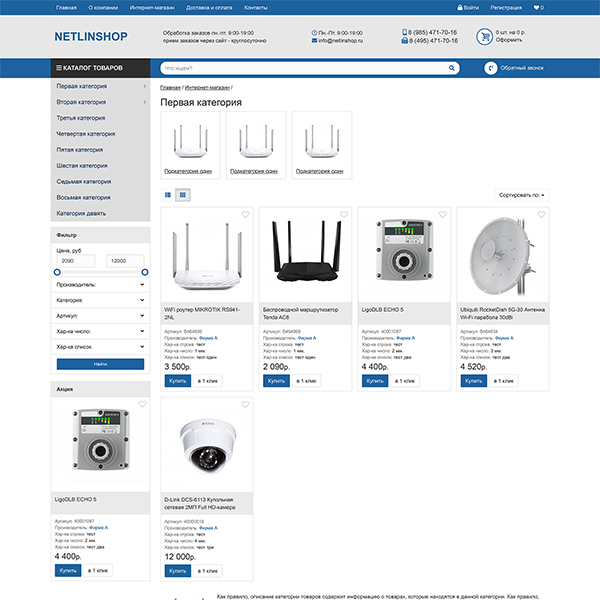Click Фирма А link on LigoDLB card
Viewport: 600px width, 600px height.
(x=406, y=338)
